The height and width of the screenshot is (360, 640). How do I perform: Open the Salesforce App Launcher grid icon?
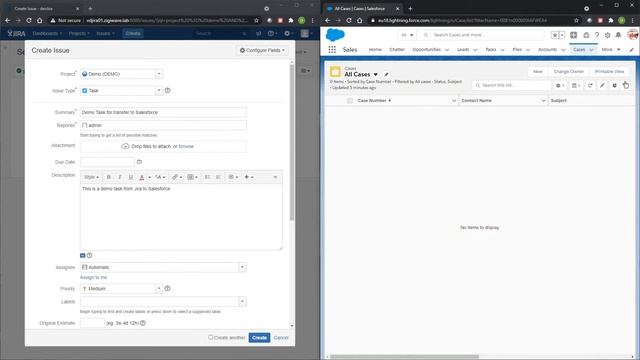point(332,49)
